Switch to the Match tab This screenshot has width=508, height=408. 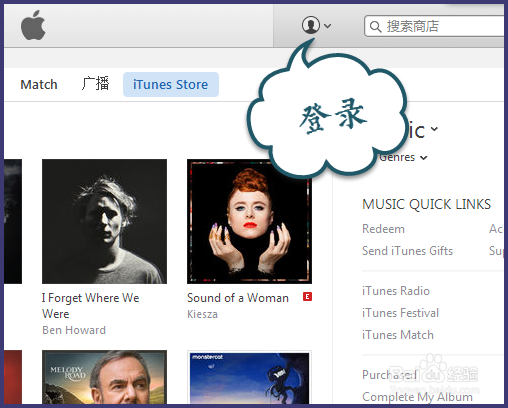[39, 85]
